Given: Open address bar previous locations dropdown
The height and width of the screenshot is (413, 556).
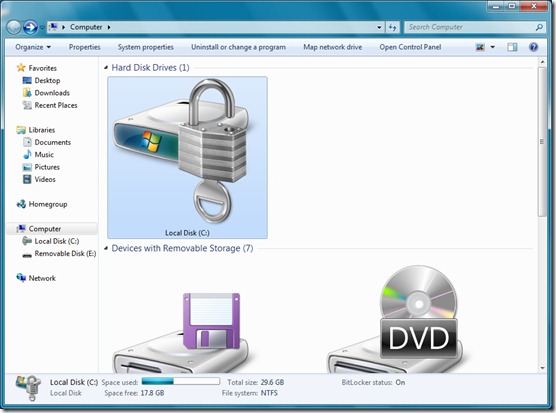Looking at the screenshot, I should (379, 27).
